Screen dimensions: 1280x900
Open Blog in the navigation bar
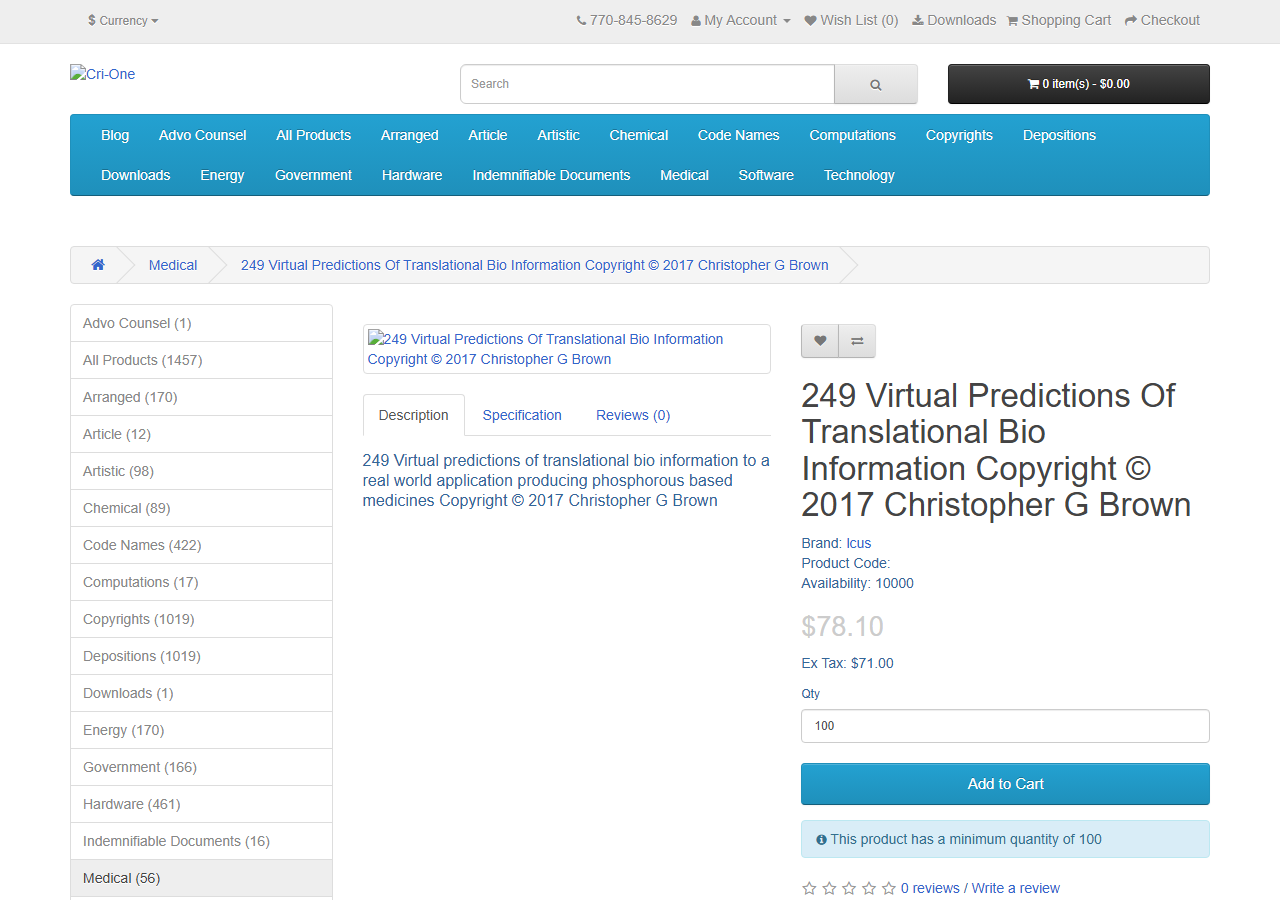point(115,135)
